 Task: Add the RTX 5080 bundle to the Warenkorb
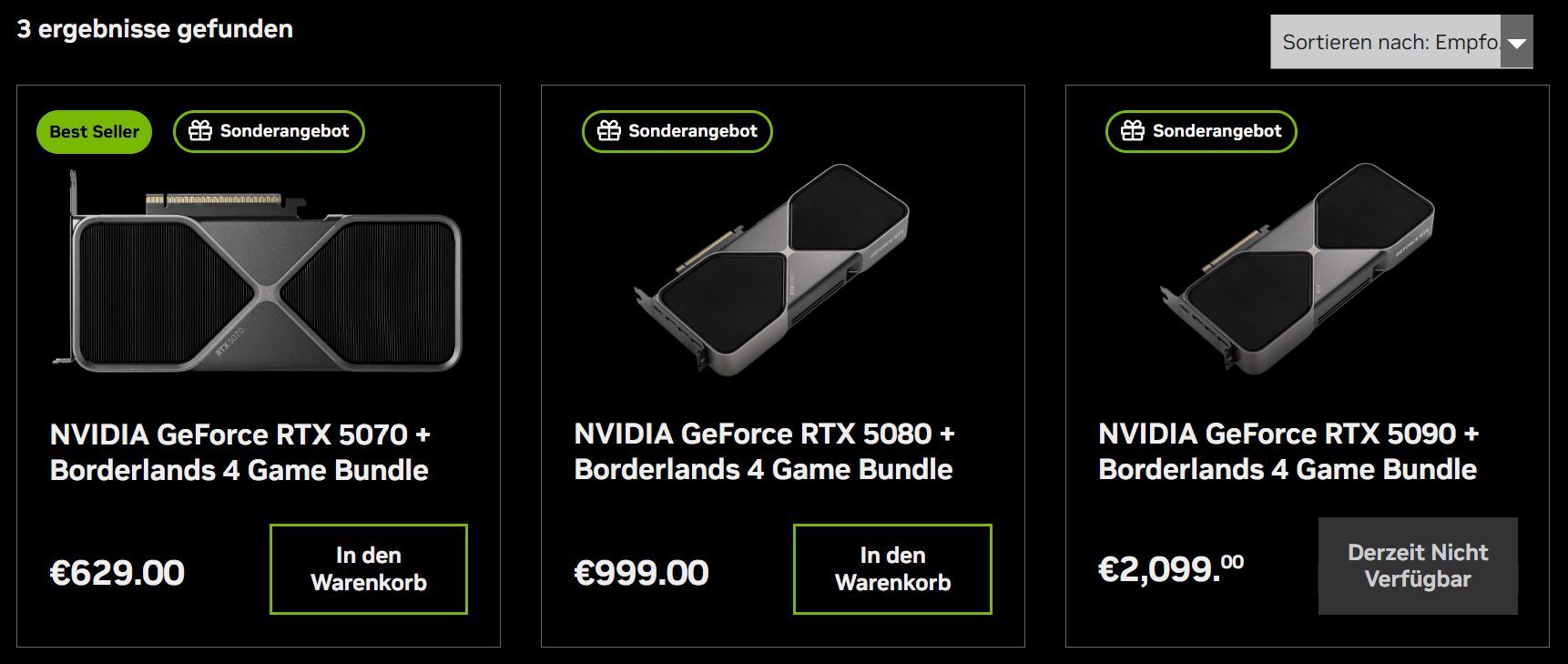[892, 569]
